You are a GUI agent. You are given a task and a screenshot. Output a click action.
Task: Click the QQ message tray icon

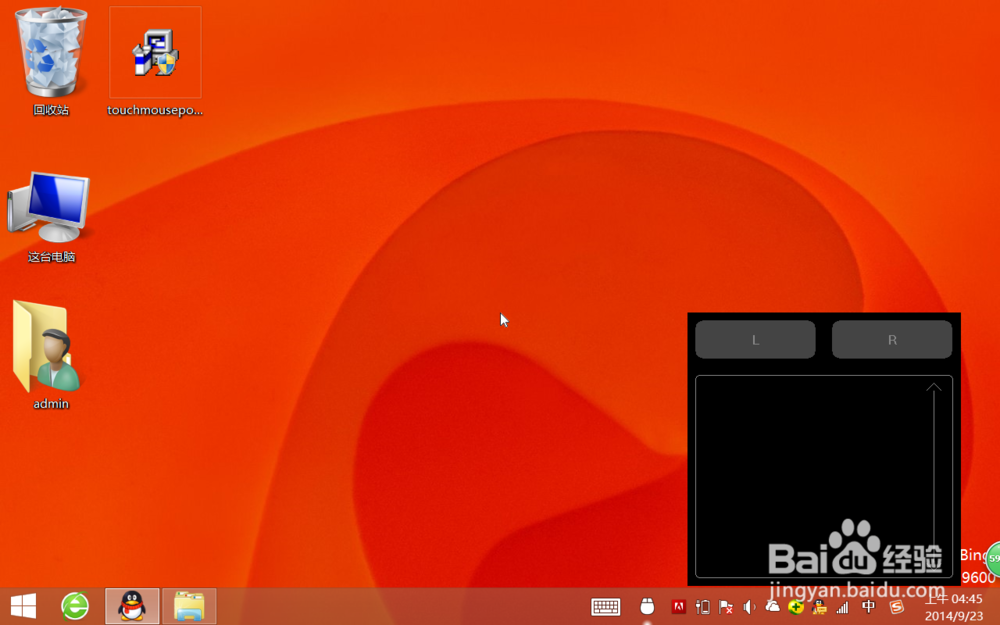click(x=819, y=607)
